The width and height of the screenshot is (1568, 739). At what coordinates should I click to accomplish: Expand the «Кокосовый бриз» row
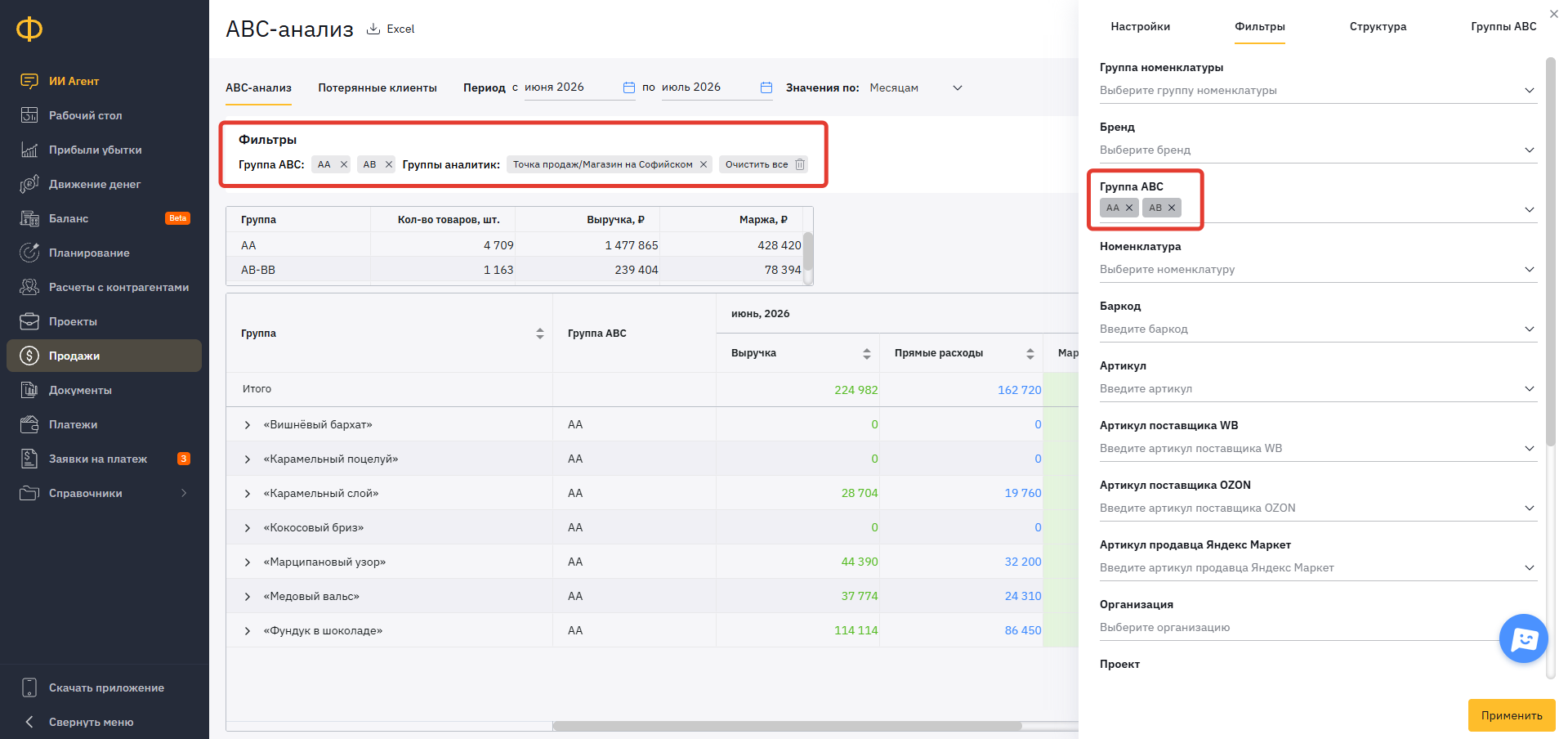[x=248, y=528]
